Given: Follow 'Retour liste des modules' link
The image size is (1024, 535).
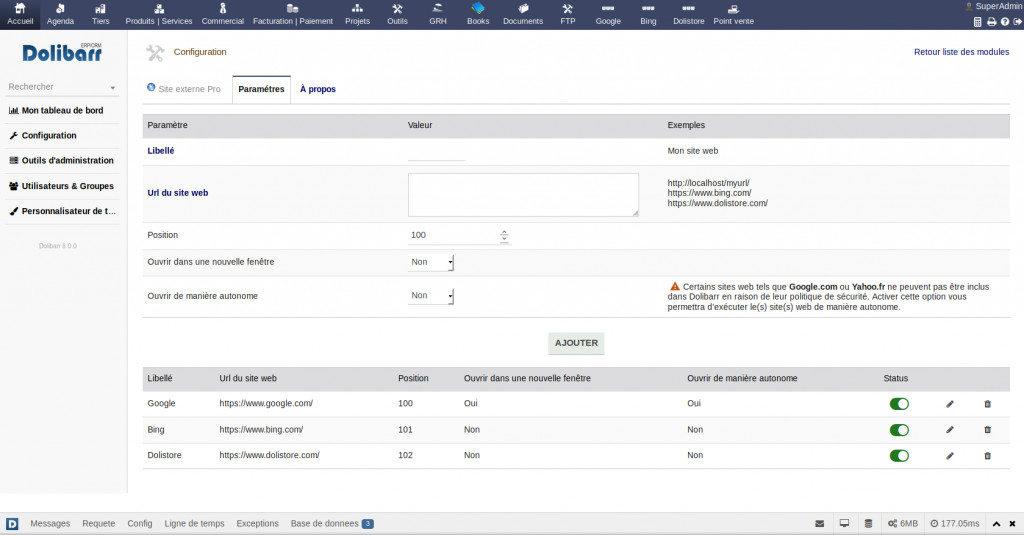Looking at the screenshot, I should click(x=961, y=52).
